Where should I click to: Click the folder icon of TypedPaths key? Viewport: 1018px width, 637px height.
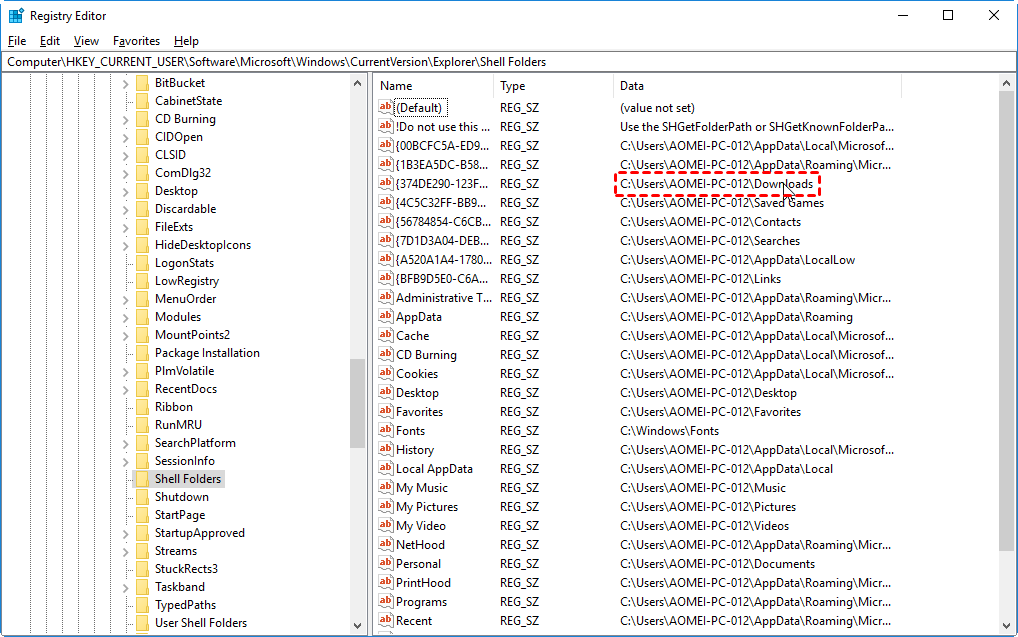point(142,605)
